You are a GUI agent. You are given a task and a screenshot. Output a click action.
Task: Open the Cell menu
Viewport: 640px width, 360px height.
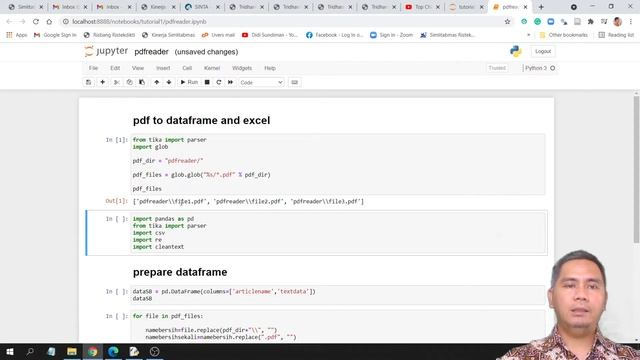click(x=187, y=68)
